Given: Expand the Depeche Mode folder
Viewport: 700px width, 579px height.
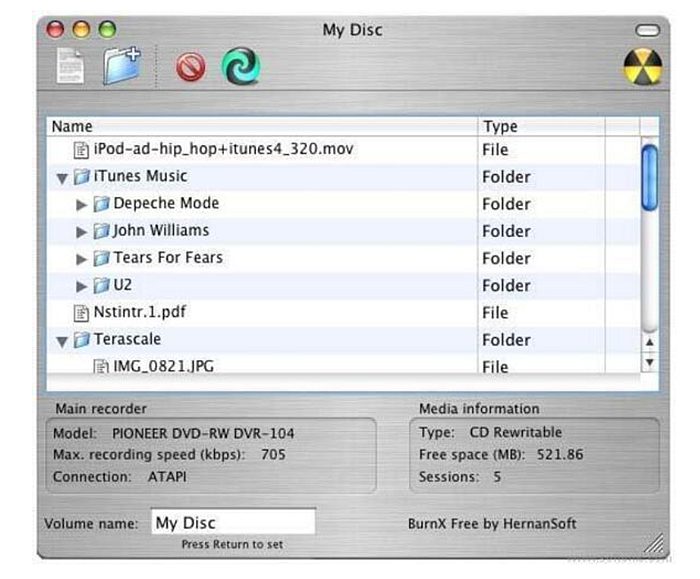Looking at the screenshot, I should tap(81, 205).
